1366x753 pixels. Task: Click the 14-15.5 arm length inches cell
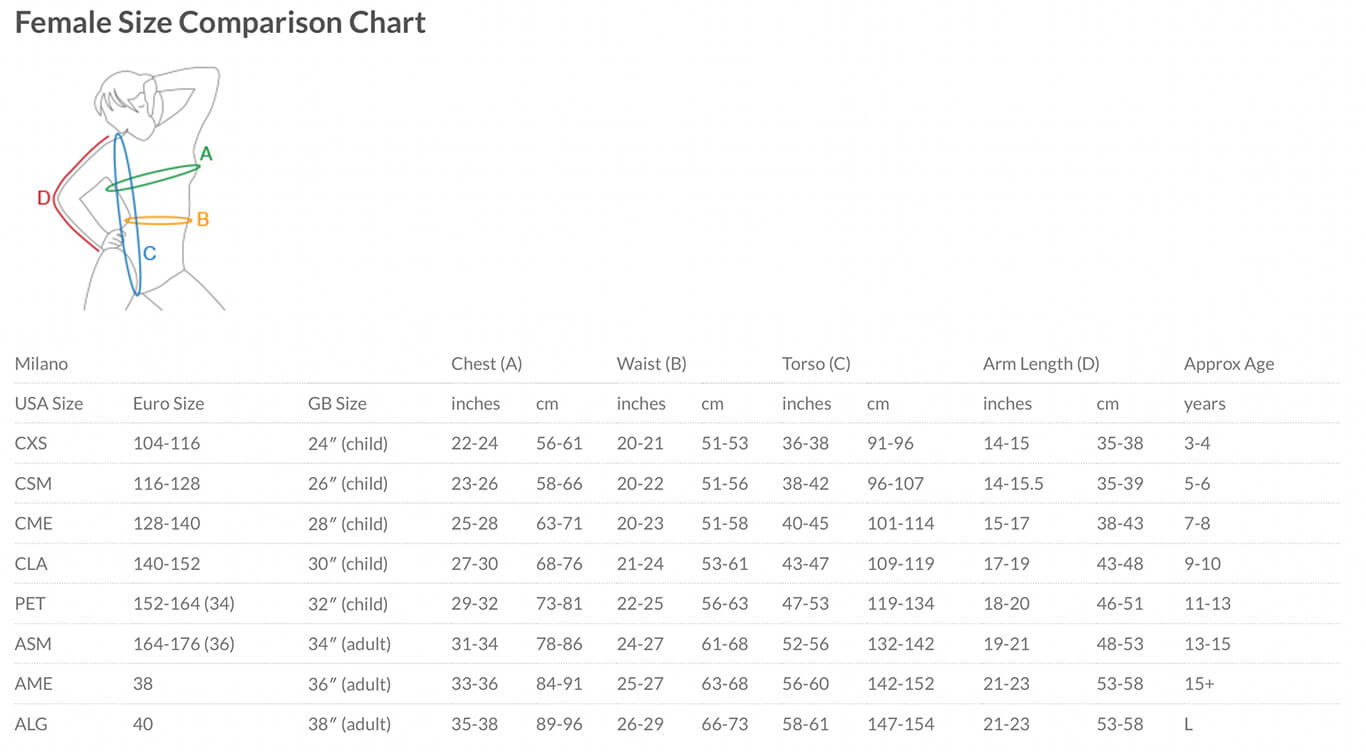click(1013, 484)
